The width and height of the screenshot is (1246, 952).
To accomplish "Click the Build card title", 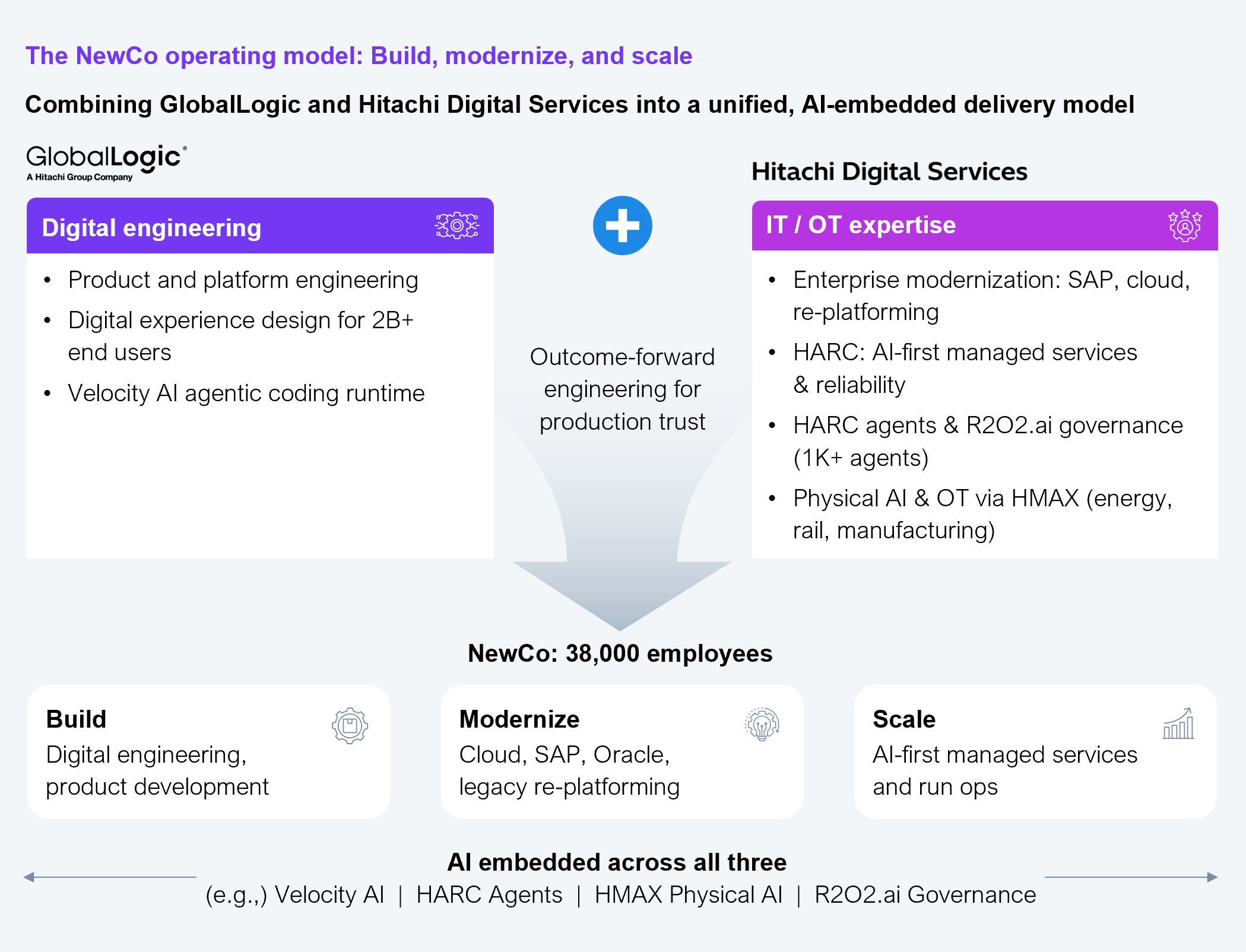I will [76, 719].
